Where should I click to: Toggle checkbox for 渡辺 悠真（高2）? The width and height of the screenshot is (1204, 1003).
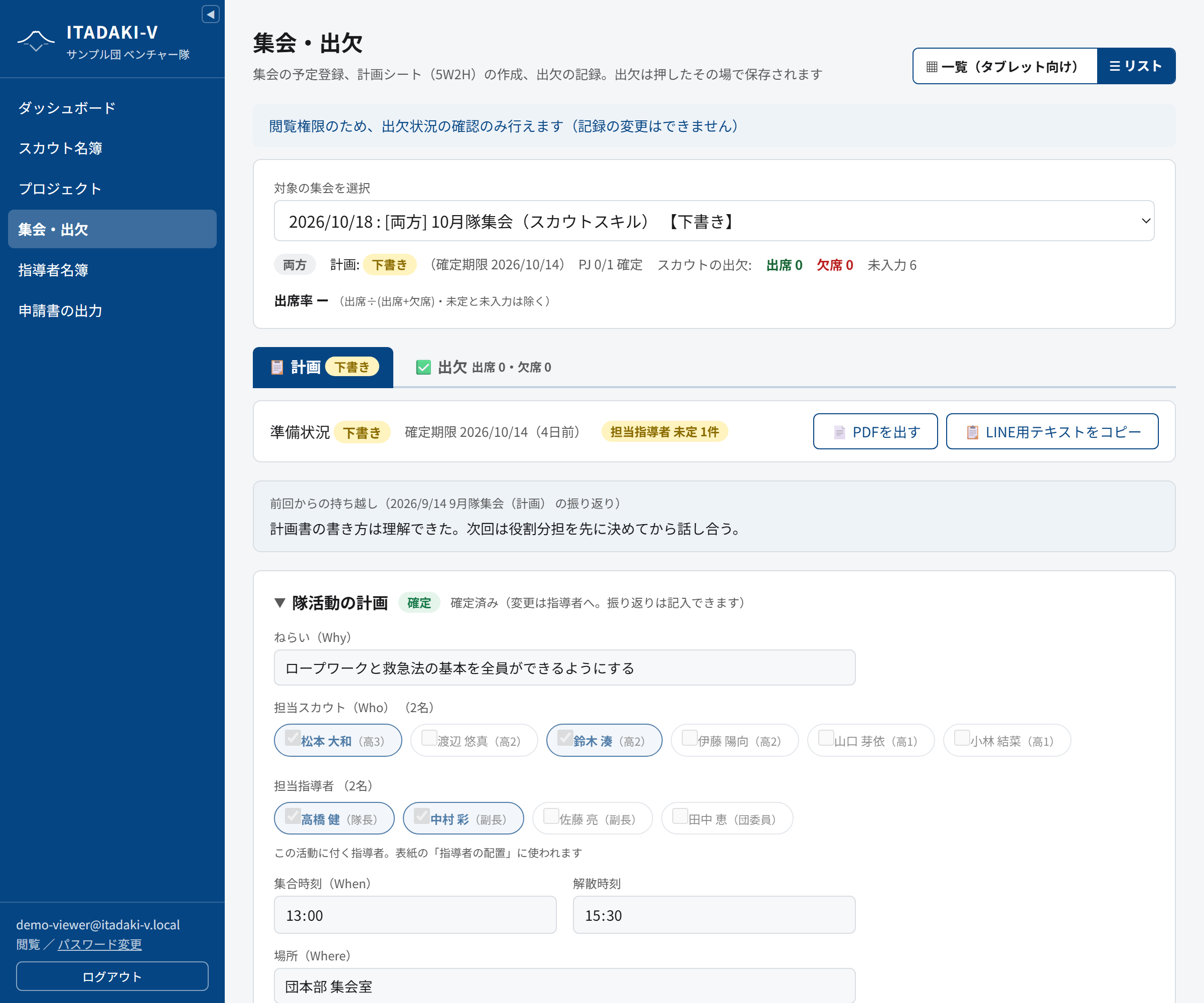(x=429, y=738)
